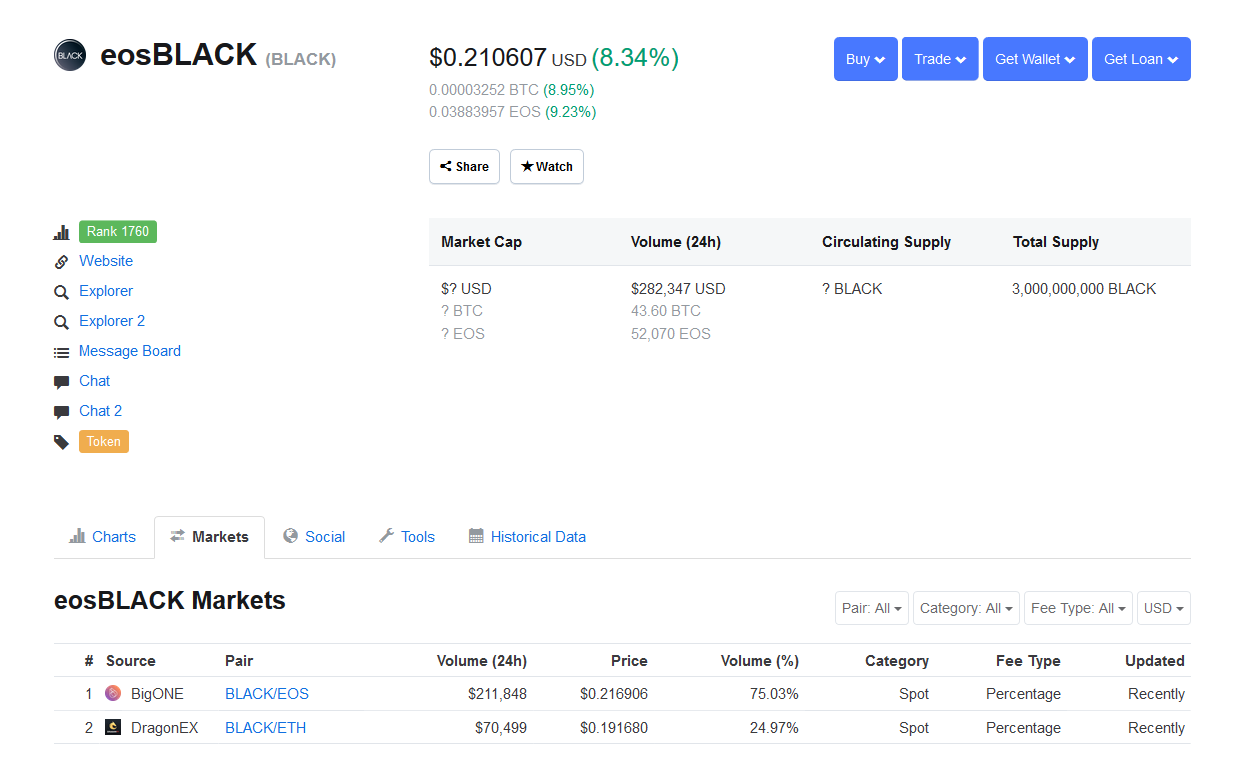Open the Explorer 2 link
This screenshot has height=757, width=1233.
coord(112,321)
